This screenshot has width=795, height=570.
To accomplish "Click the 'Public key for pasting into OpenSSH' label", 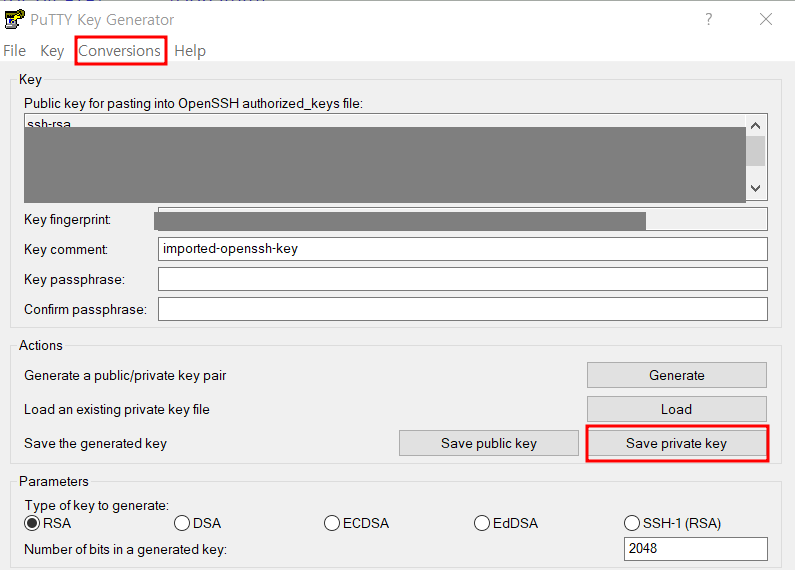I will [x=193, y=103].
